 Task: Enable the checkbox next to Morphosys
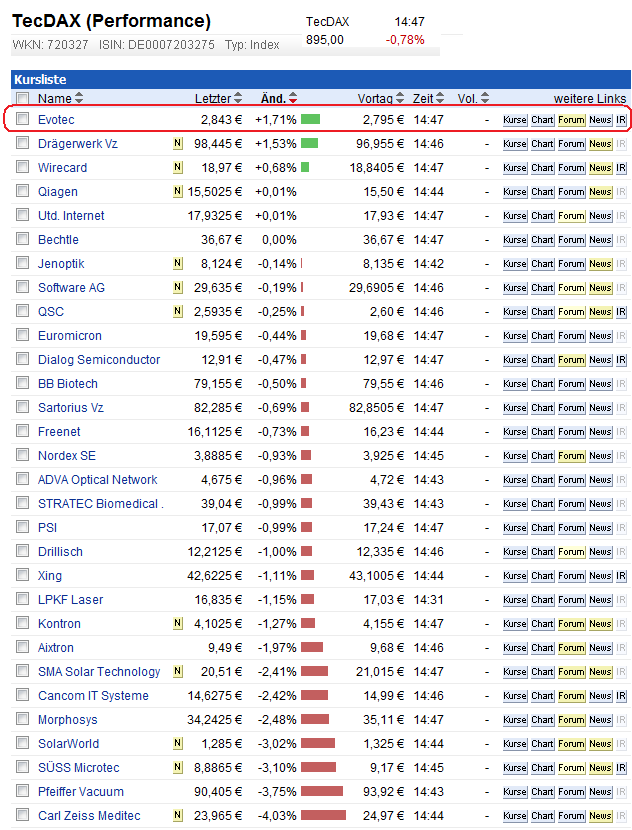[x=23, y=720]
